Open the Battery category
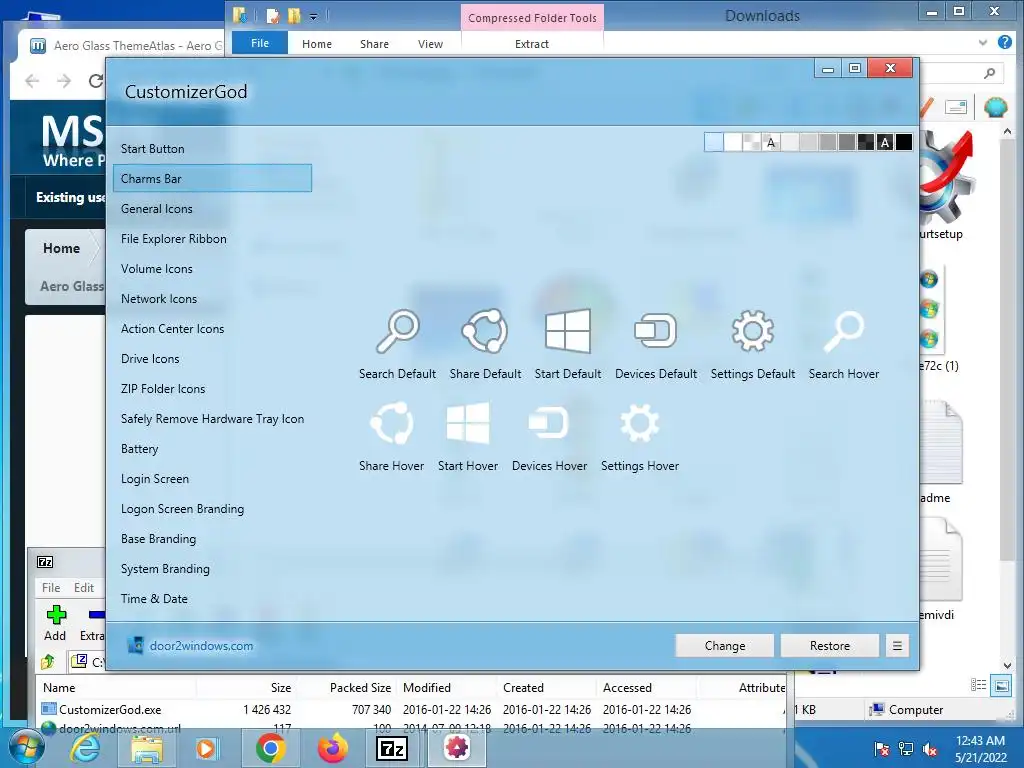 click(212, 449)
